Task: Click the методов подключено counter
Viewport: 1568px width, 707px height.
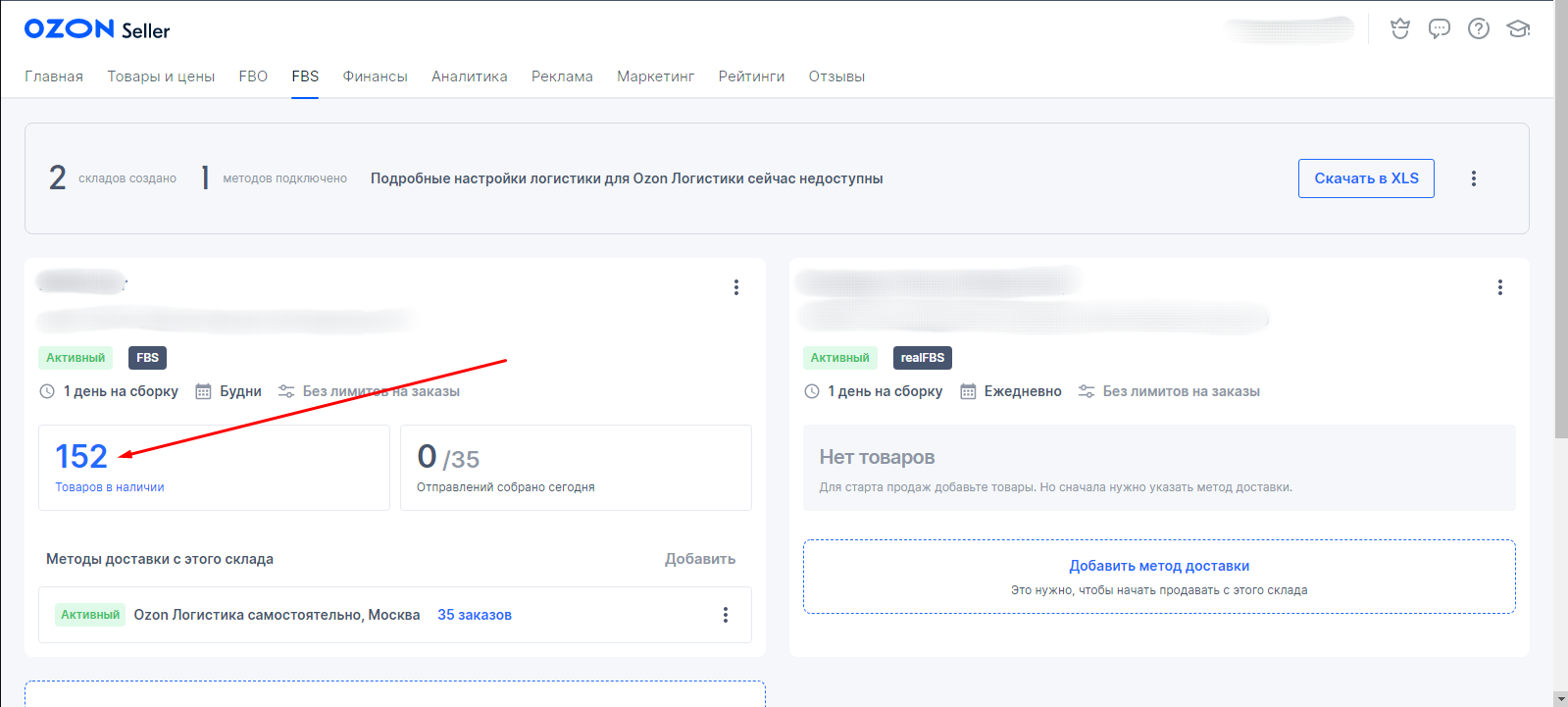Action: [275, 178]
